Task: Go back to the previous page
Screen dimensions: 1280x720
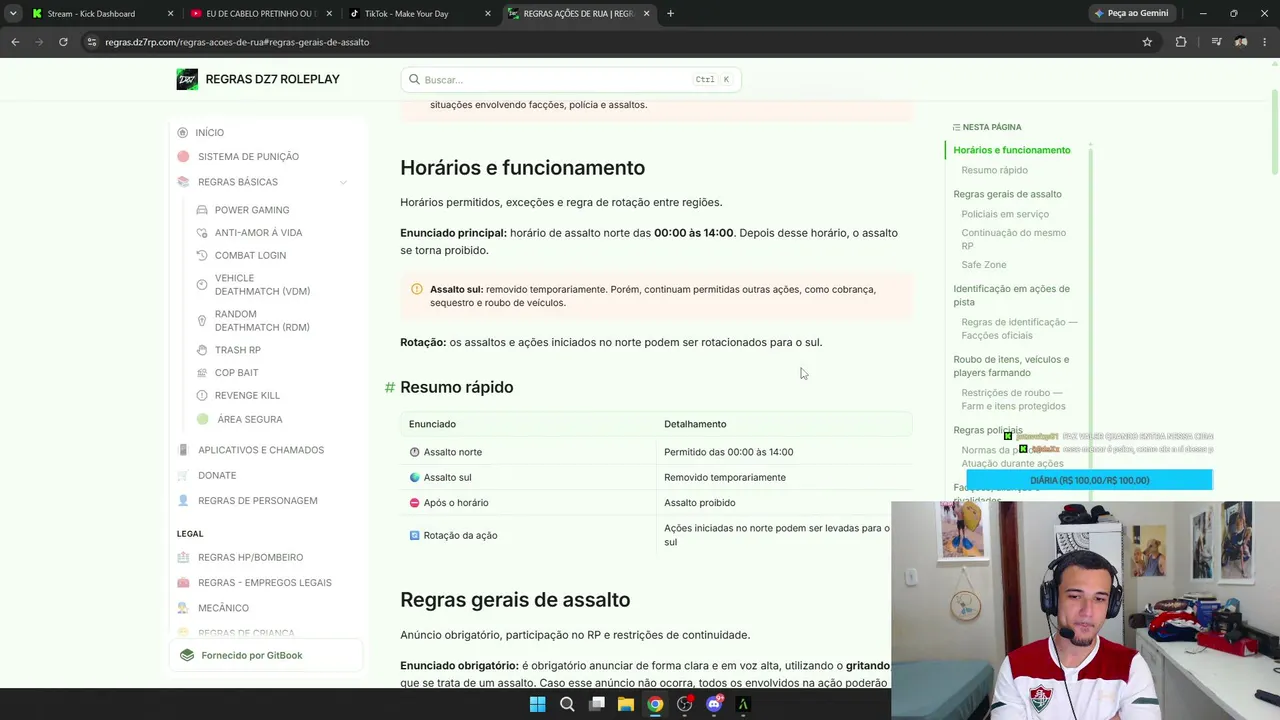Action: point(15,42)
